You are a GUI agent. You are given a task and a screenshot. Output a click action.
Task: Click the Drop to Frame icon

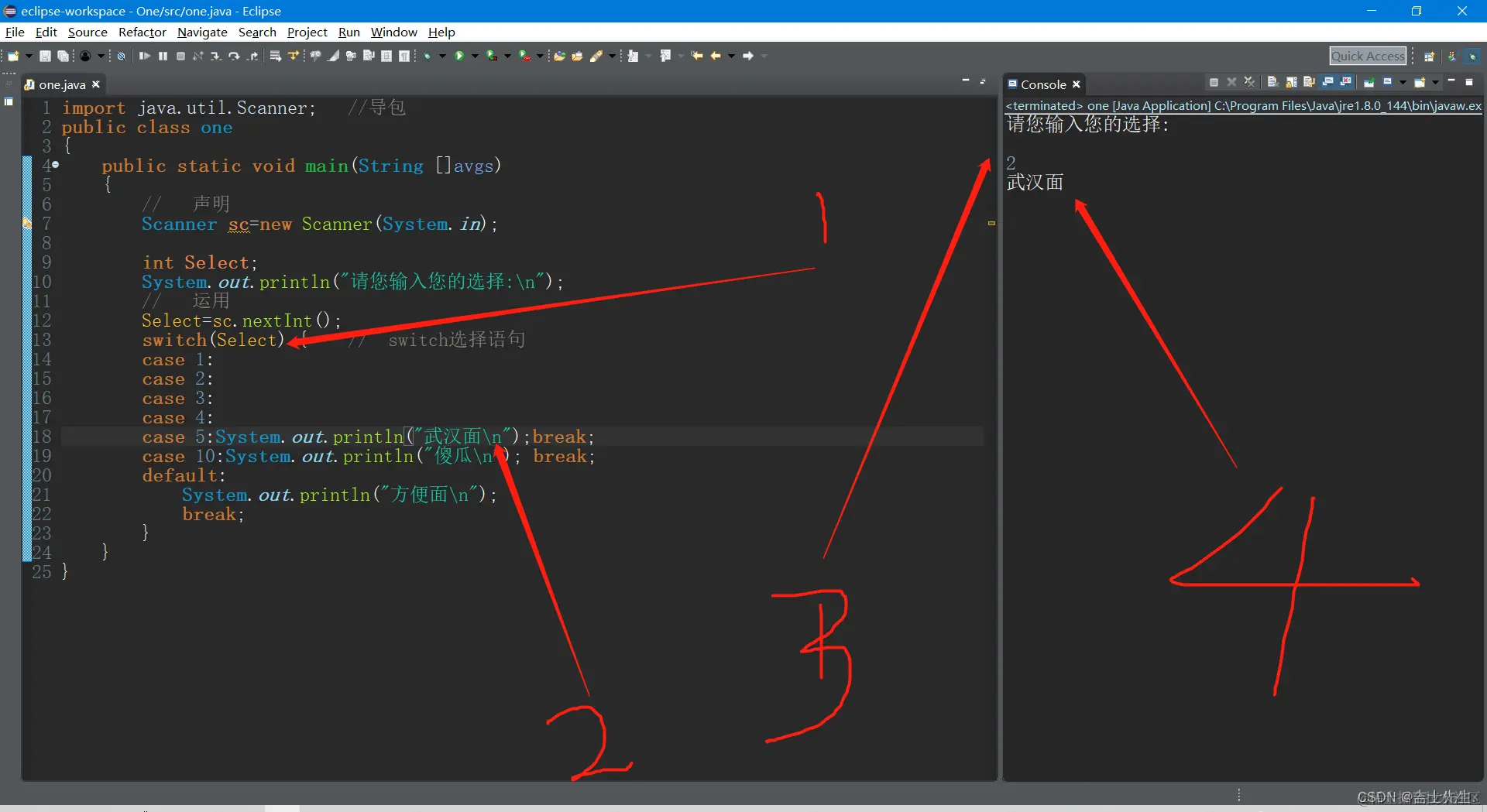point(276,56)
